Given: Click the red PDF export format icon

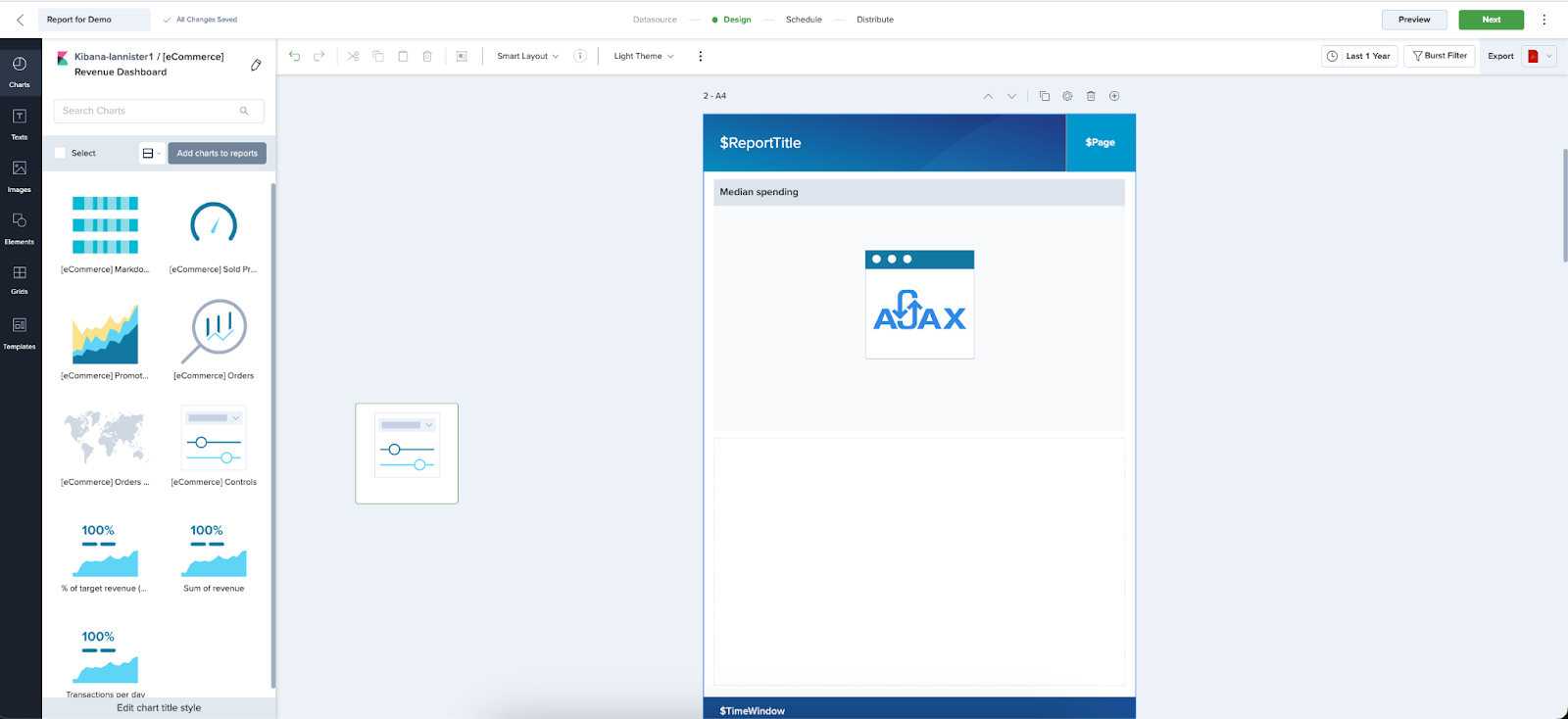Looking at the screenshot, I should click(1533, 56).
